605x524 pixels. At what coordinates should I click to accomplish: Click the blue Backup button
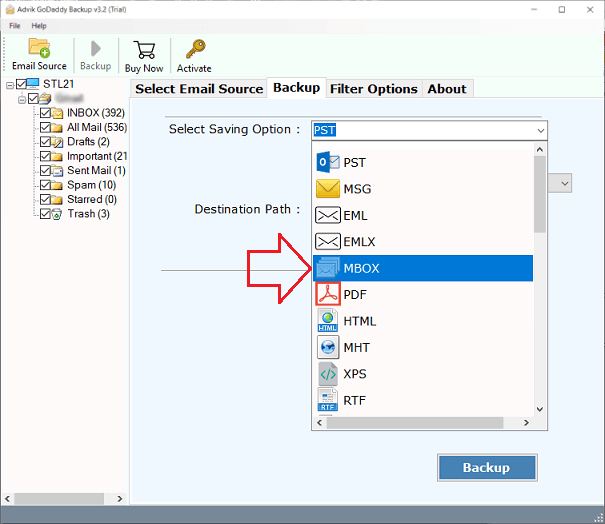pos(487,467)
